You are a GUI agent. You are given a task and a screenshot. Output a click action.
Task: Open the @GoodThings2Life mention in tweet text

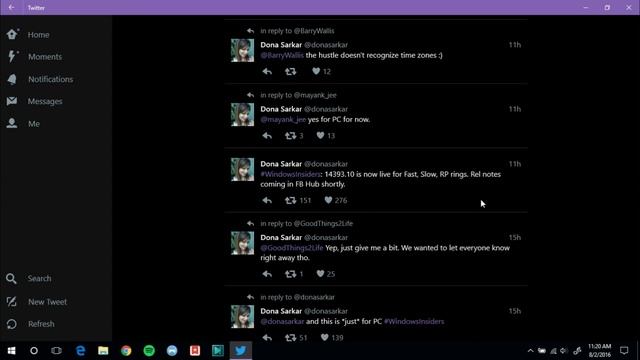tap(291, 248)
